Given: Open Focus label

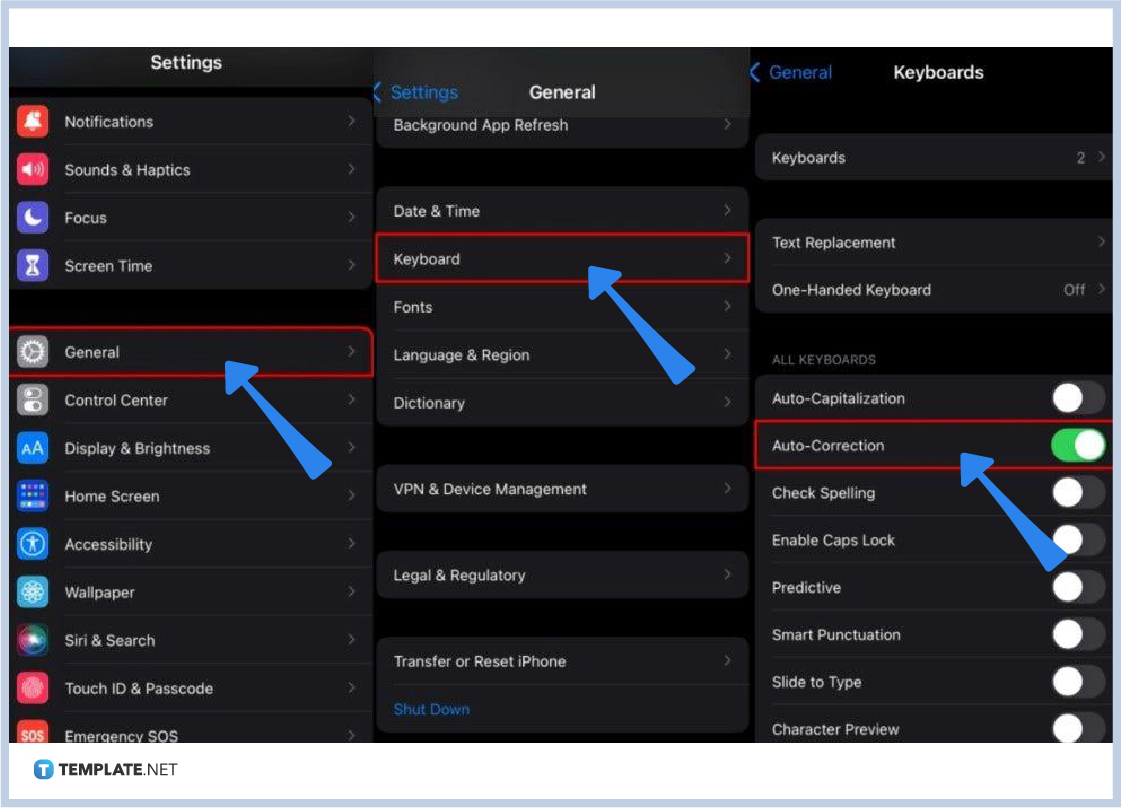Looking at the screenshot, I should click(85, 218).
